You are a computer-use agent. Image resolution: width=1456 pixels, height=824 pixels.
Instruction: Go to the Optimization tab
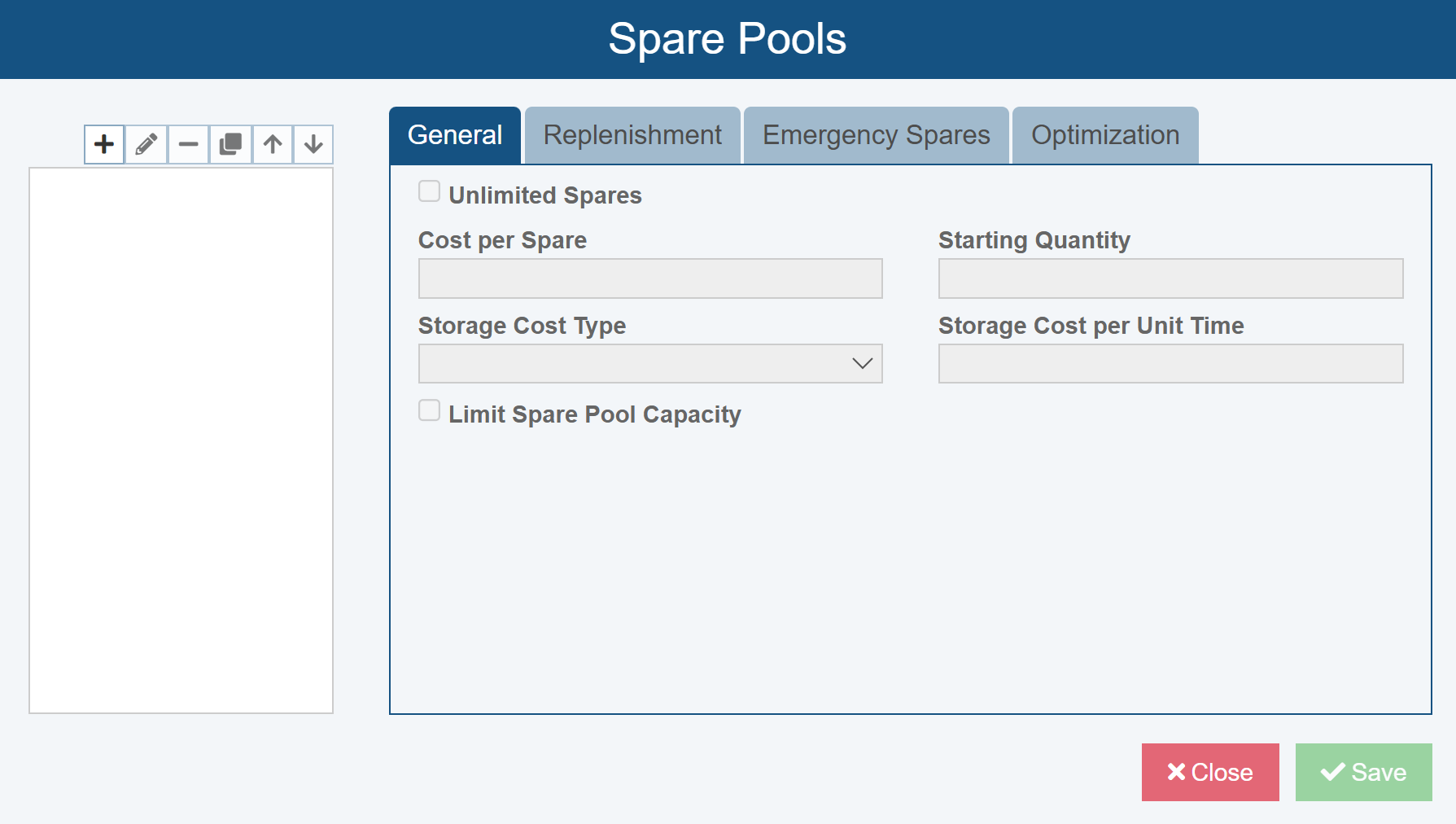tap(1104, 135)
